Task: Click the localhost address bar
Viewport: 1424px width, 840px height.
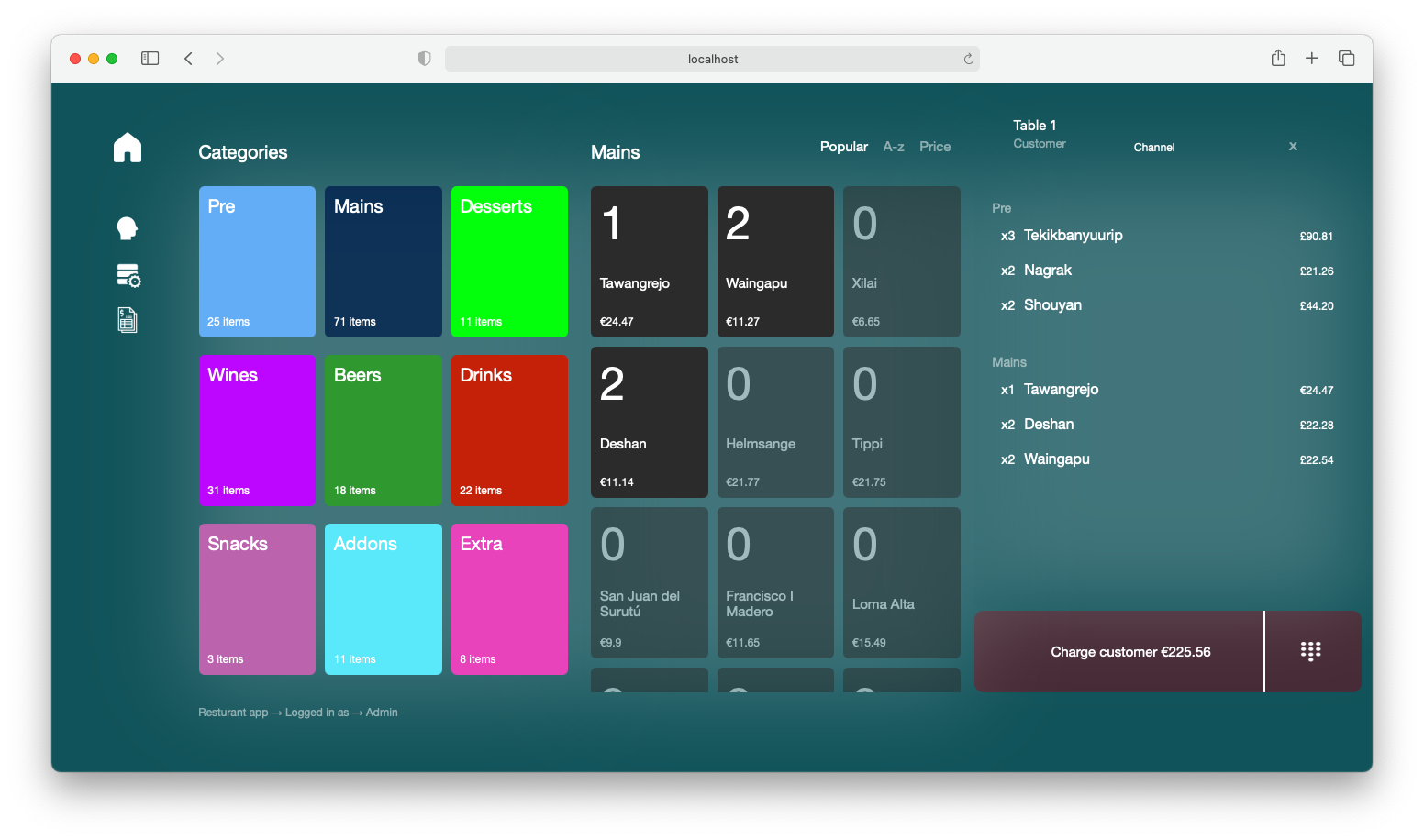Action: click(712, 58)
